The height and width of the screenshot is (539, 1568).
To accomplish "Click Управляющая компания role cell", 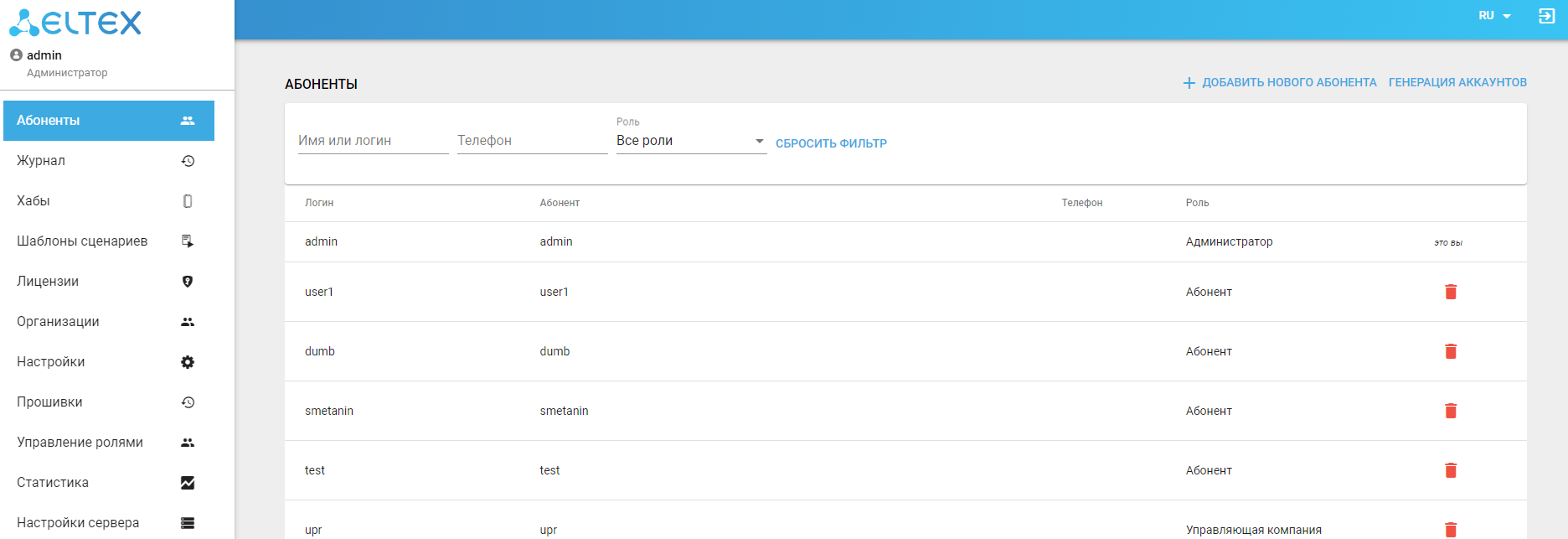I will click(1253, 530).
